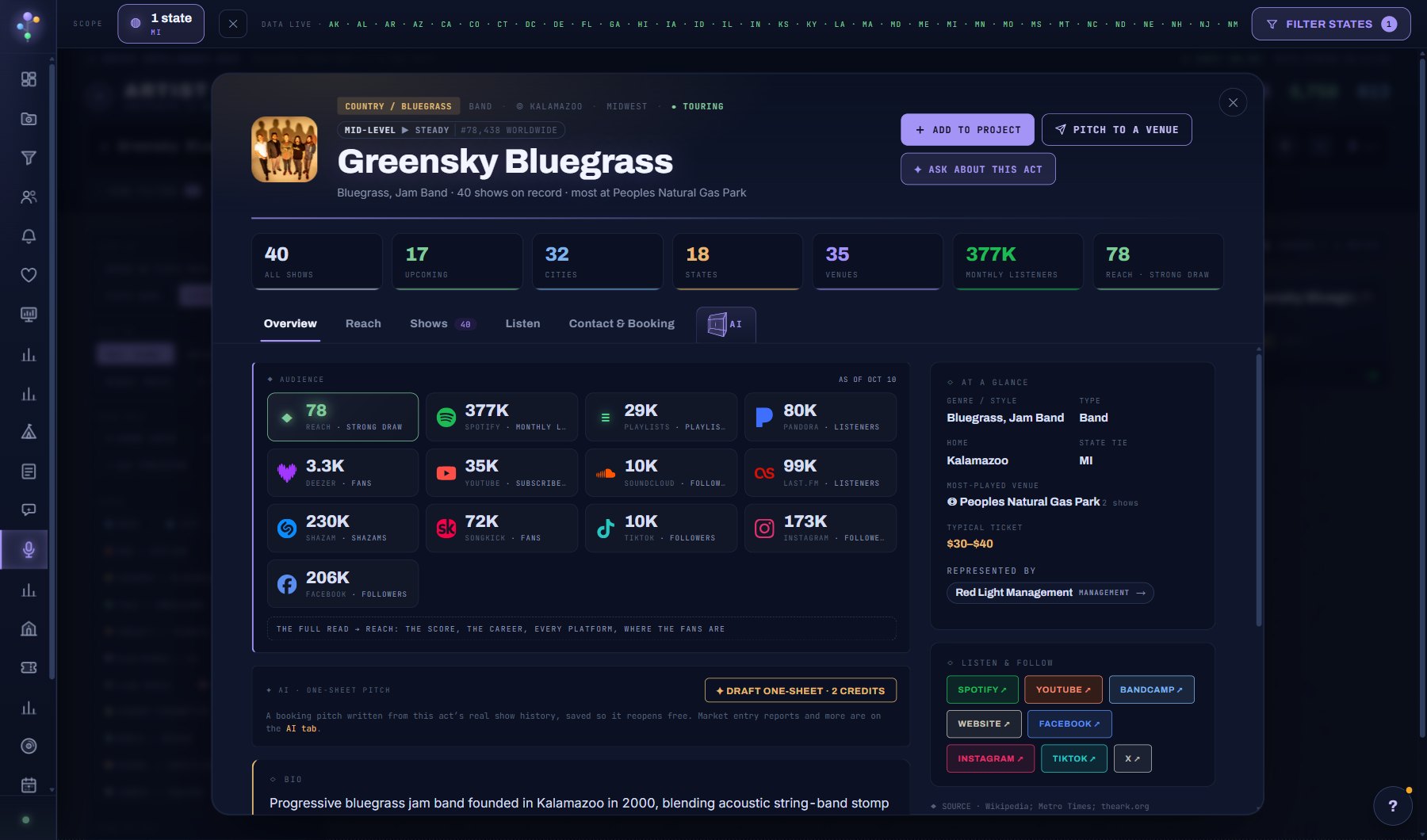Image resolution: width=1427 pixels, height=840 pixels.
Task: Click Add to Project button
Action: click(x=967, y=130)
